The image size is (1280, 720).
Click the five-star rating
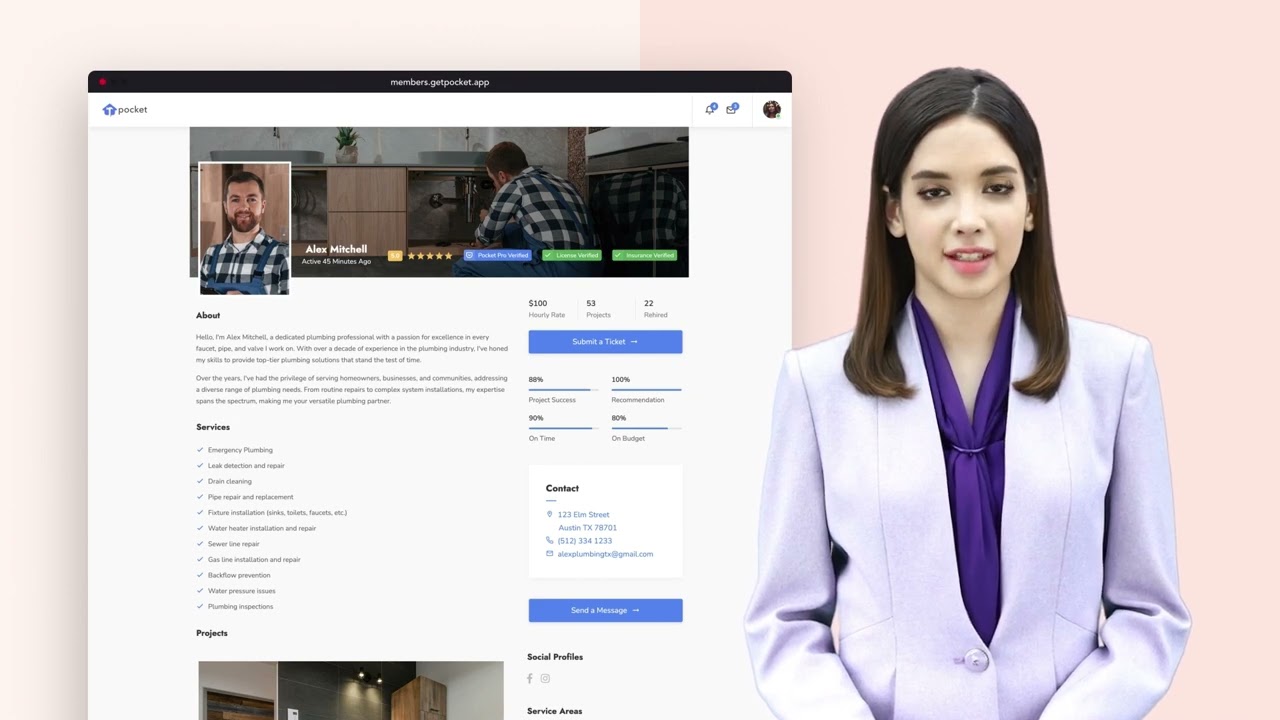[x=430, y=256]
